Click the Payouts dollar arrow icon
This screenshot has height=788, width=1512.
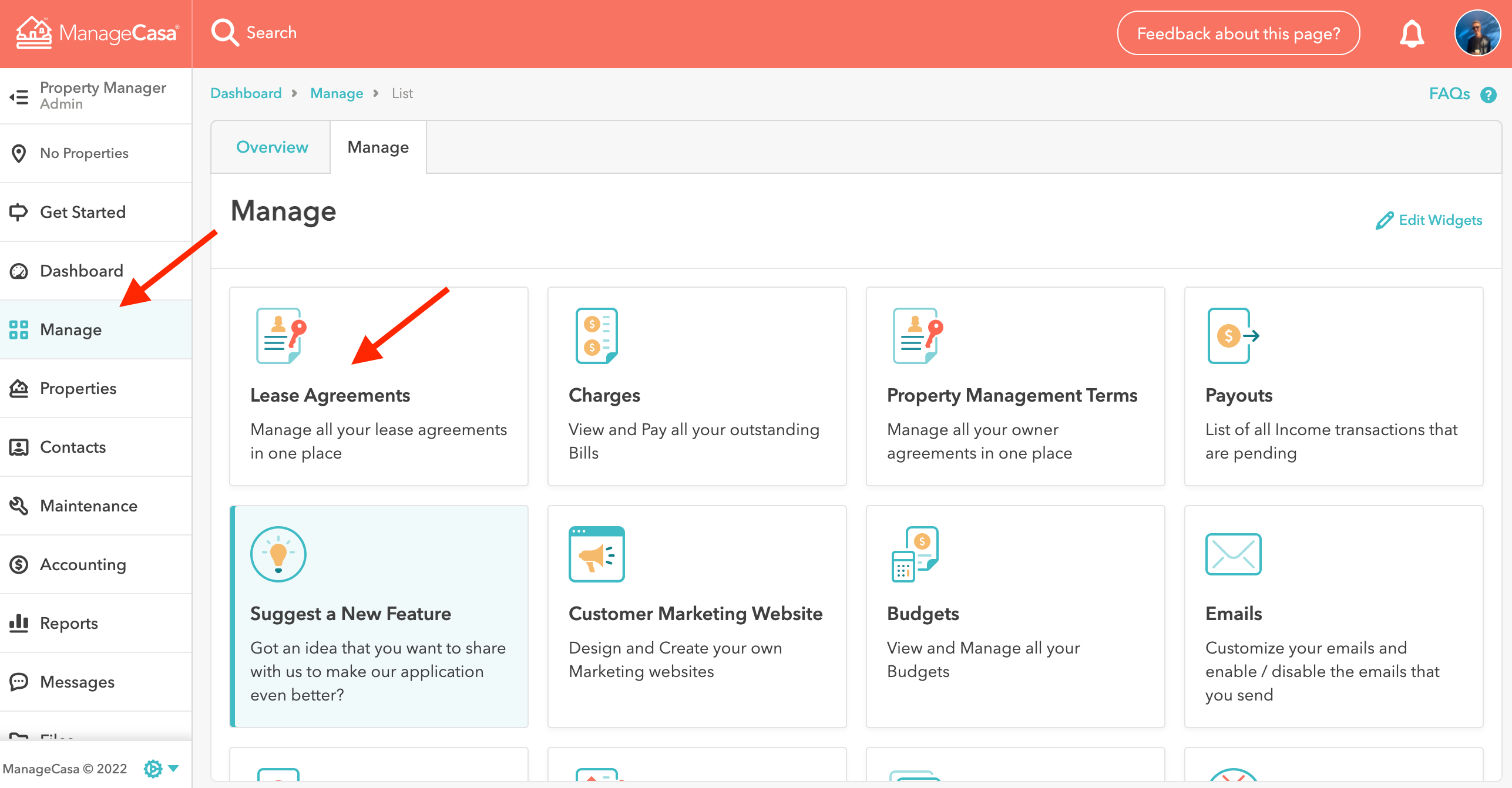click(x=1233, y=336)
